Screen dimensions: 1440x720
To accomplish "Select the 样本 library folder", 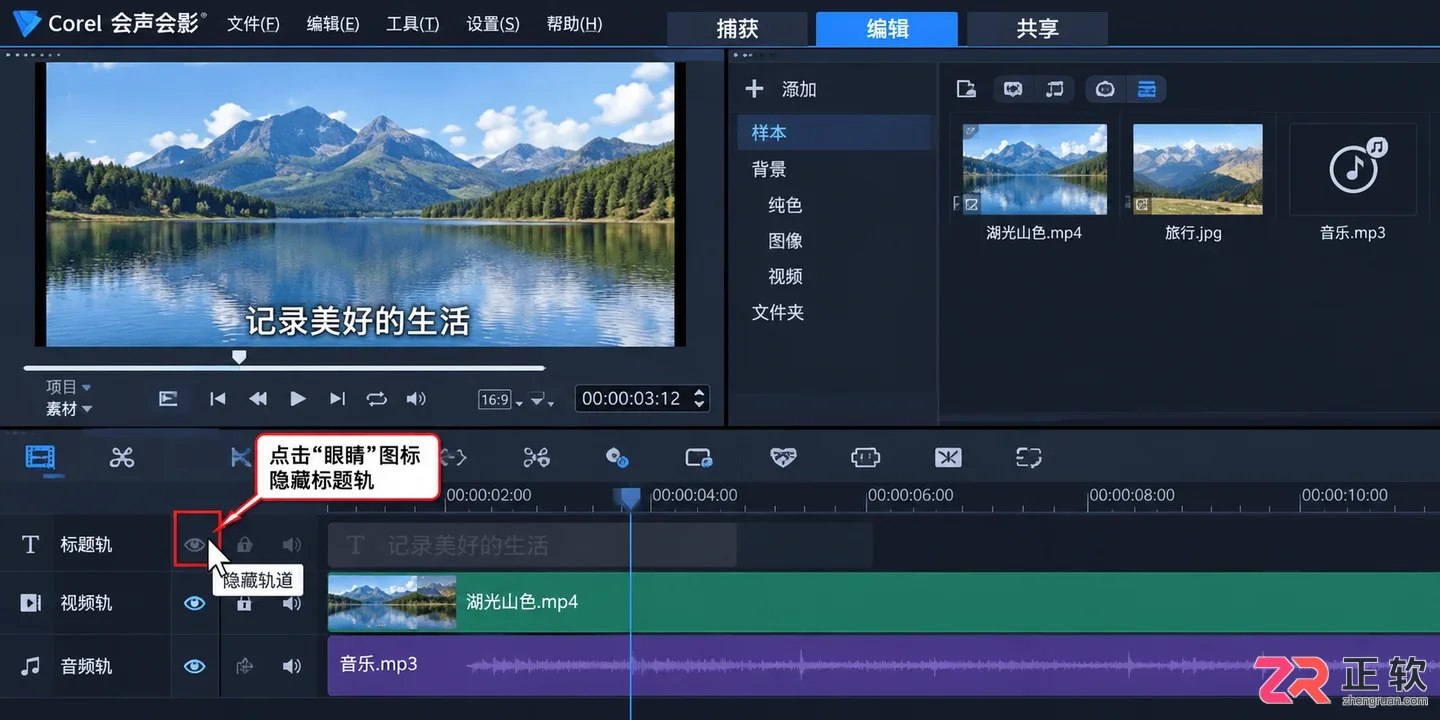I will 834,133.
